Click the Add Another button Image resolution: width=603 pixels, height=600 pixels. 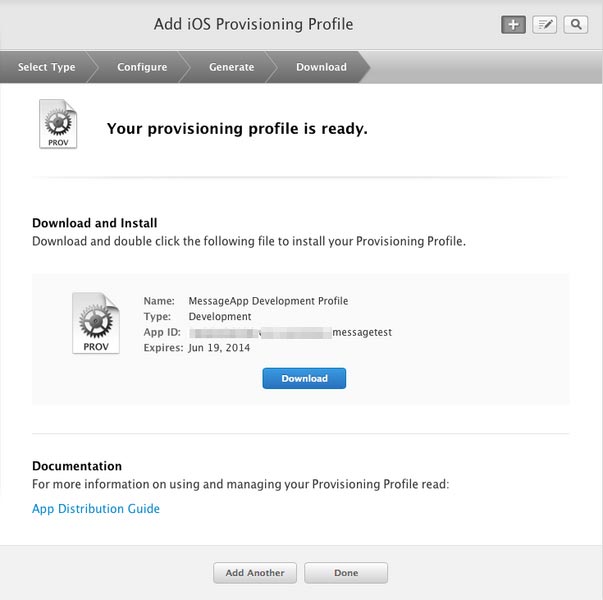(x=255, y=573)
